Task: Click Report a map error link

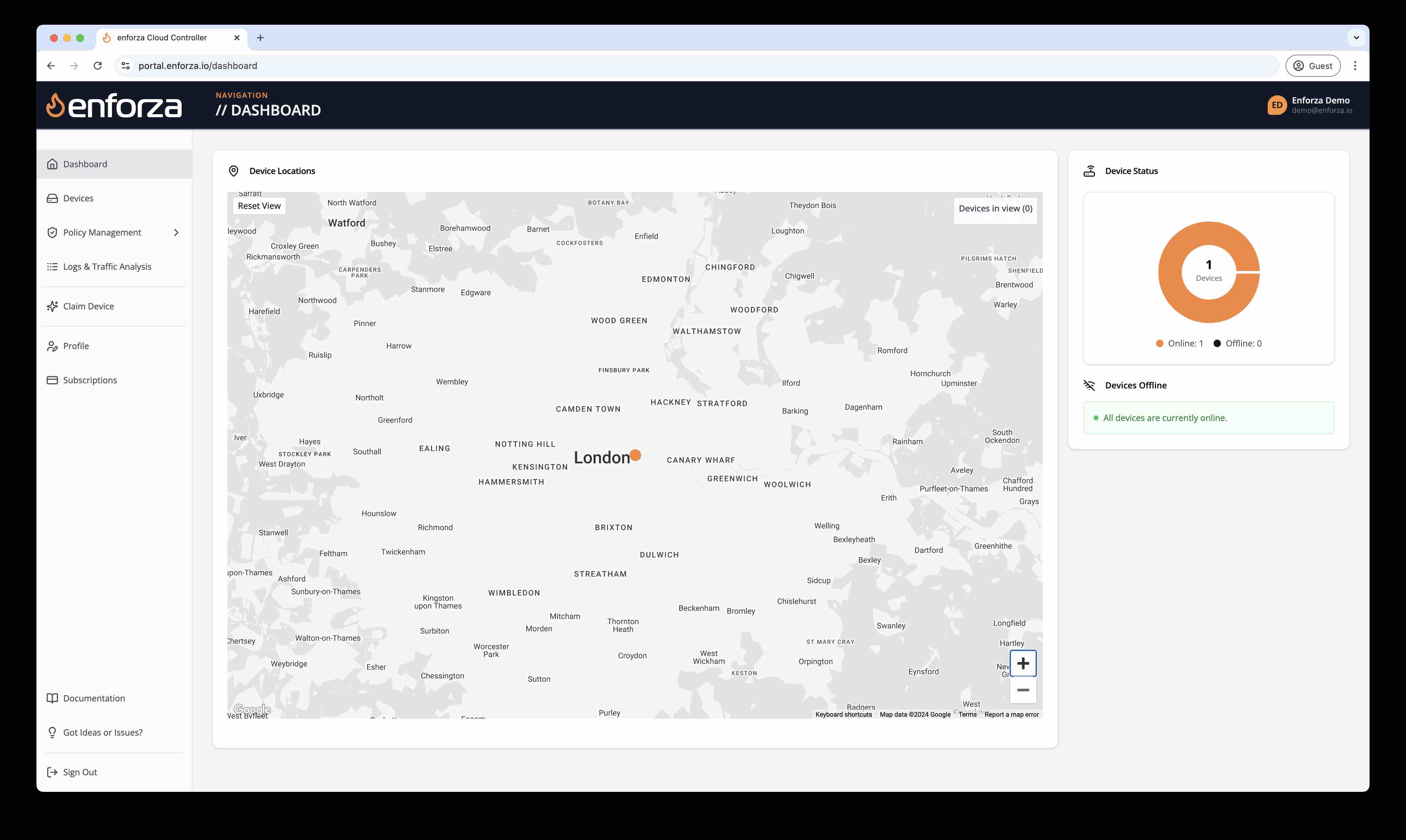Action: coord(1012,714)
